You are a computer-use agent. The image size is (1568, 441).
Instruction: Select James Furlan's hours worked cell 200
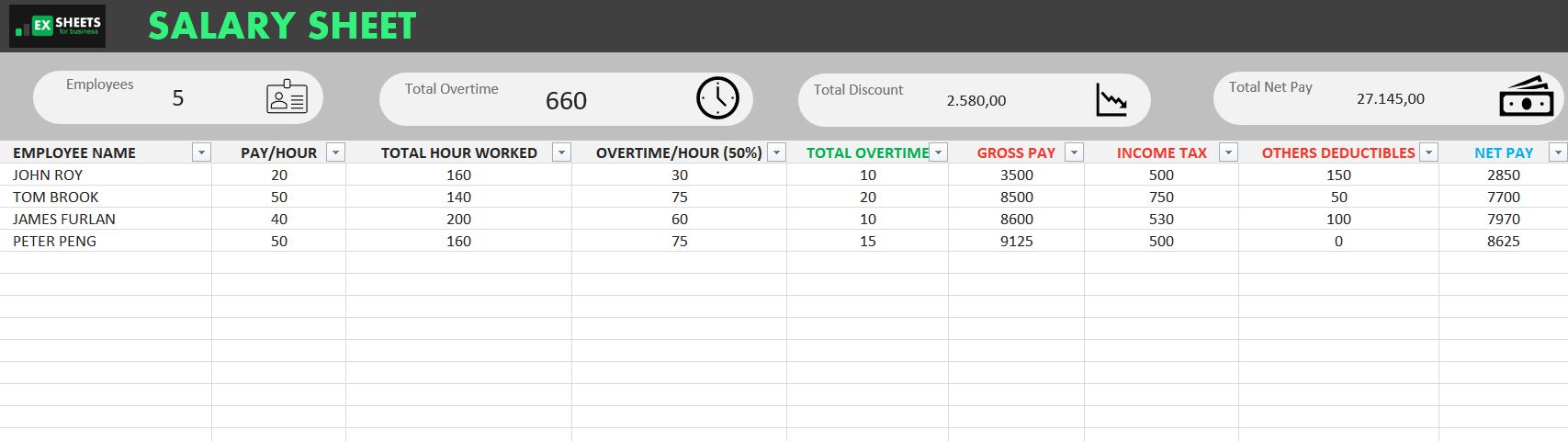point(458,219)
